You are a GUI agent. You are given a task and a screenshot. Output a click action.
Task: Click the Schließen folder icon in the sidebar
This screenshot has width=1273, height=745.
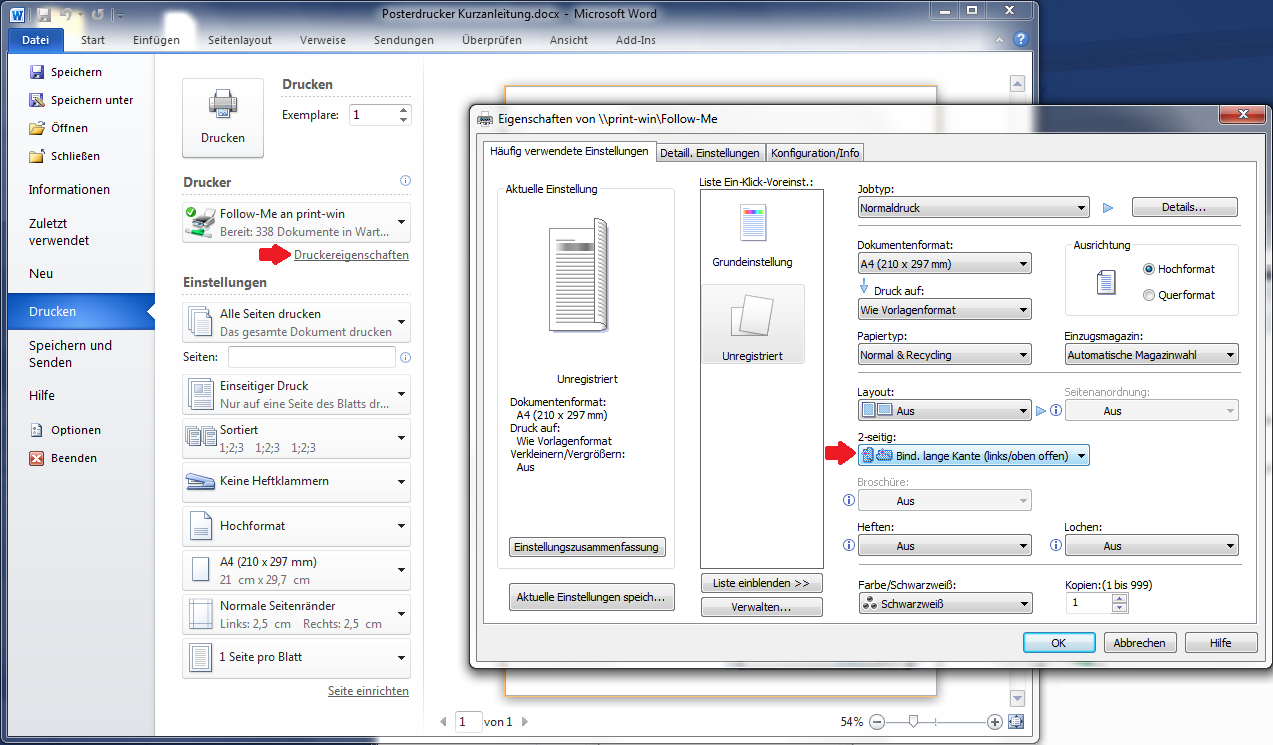[x=37, y=156]
